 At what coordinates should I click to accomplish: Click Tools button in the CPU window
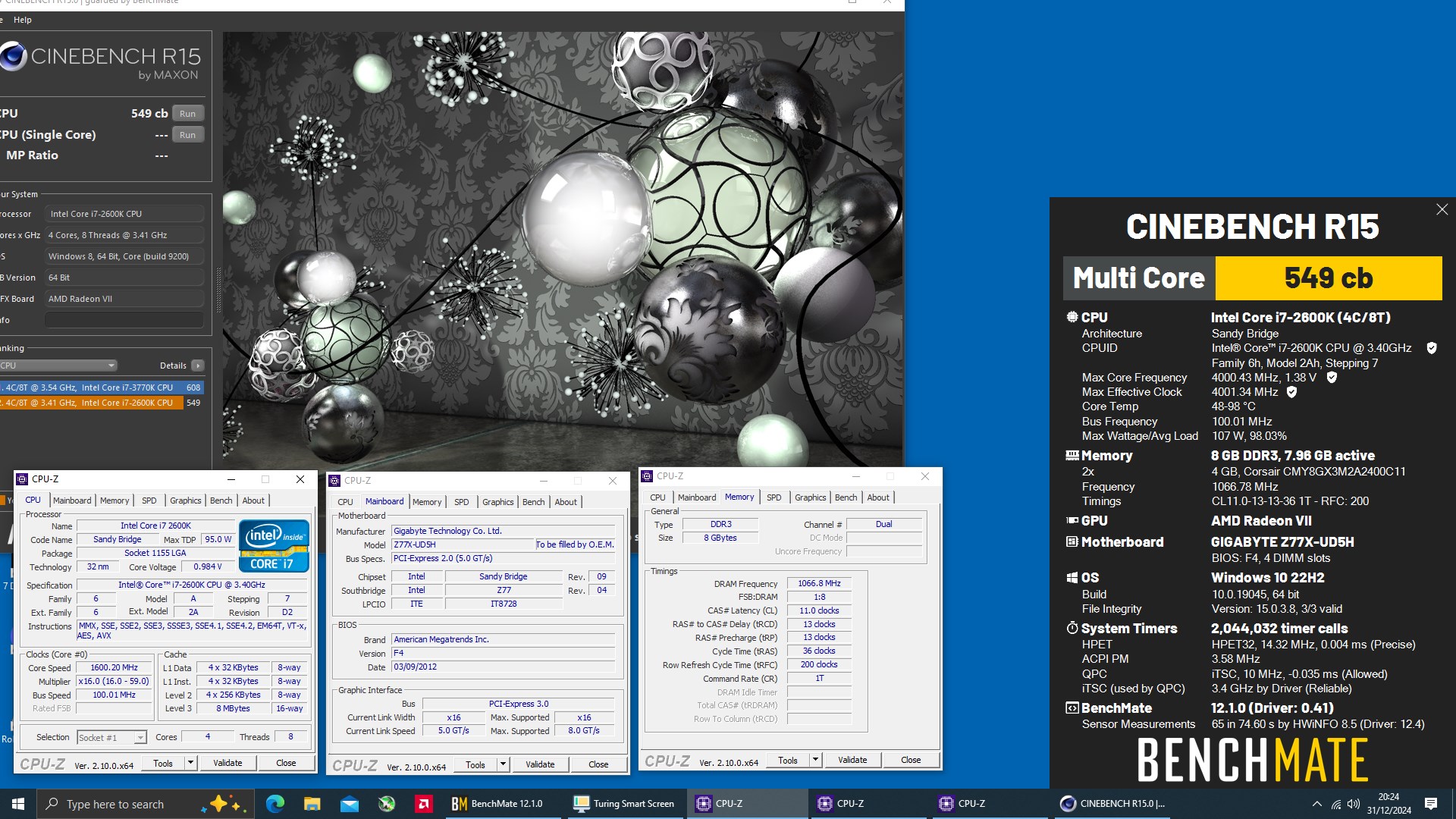pyautogui.click(x=163, y=764)
